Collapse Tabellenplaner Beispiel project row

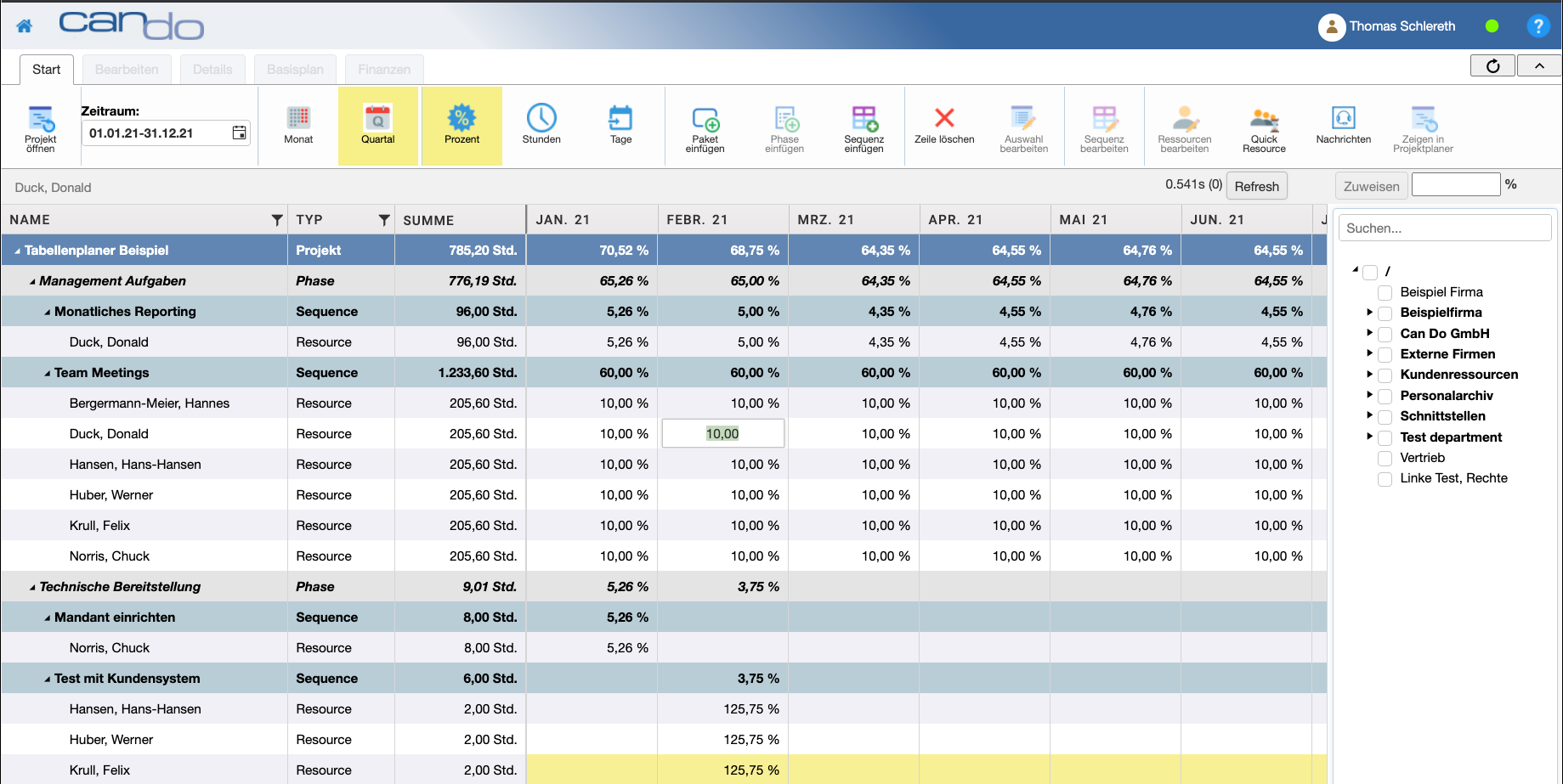pos(17,251)
